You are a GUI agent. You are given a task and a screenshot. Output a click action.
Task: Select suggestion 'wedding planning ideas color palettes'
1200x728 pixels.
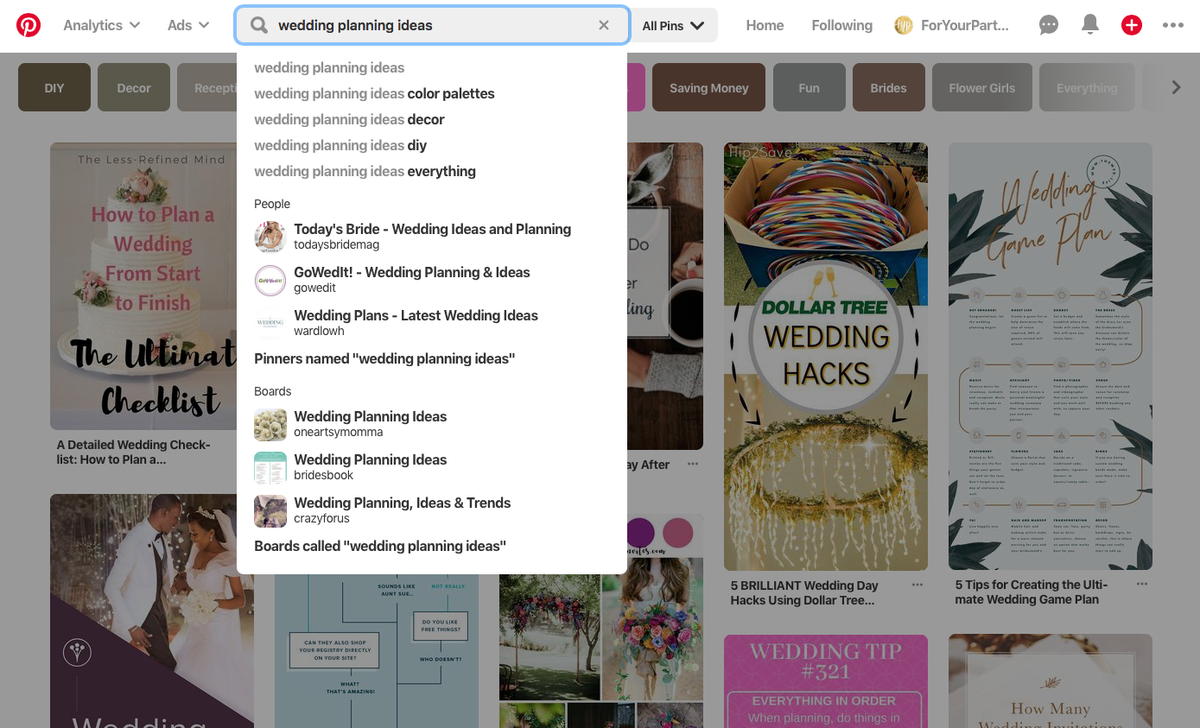(375, 93)
